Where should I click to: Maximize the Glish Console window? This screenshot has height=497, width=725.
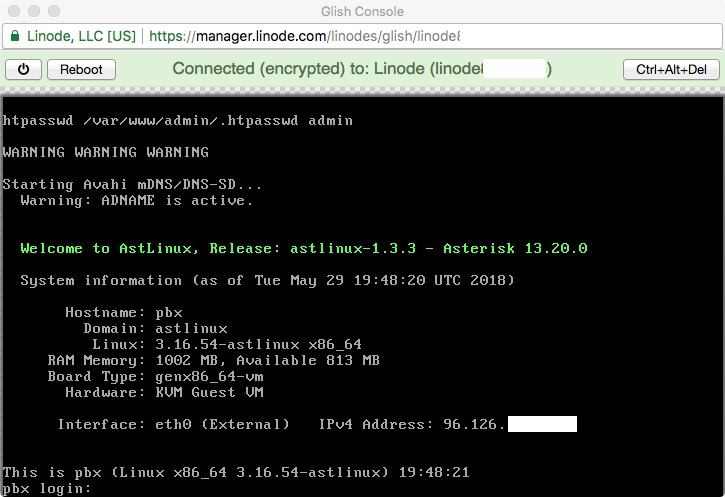click(54, 11)
